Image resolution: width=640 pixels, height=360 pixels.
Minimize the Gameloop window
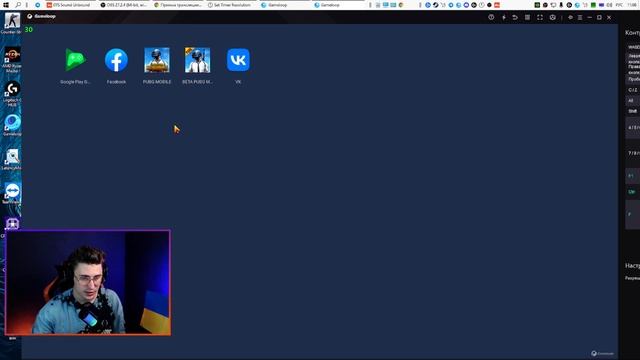click(589, 18)
